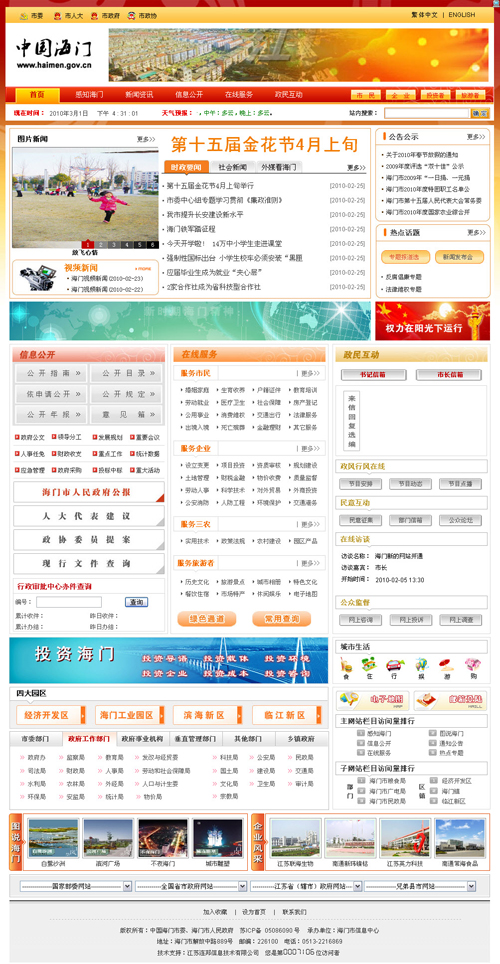Click the 书记信箱 button

[373, 374]
